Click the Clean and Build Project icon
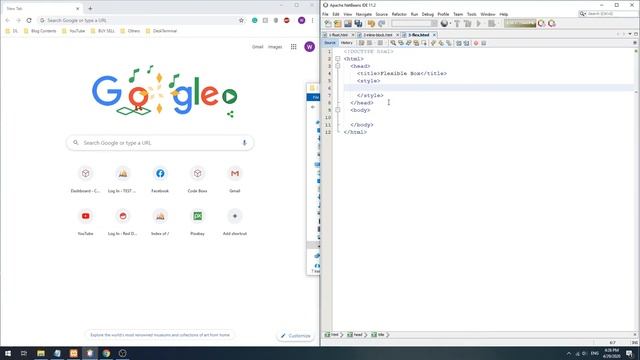The image size is (640, 360). point(467,24)
